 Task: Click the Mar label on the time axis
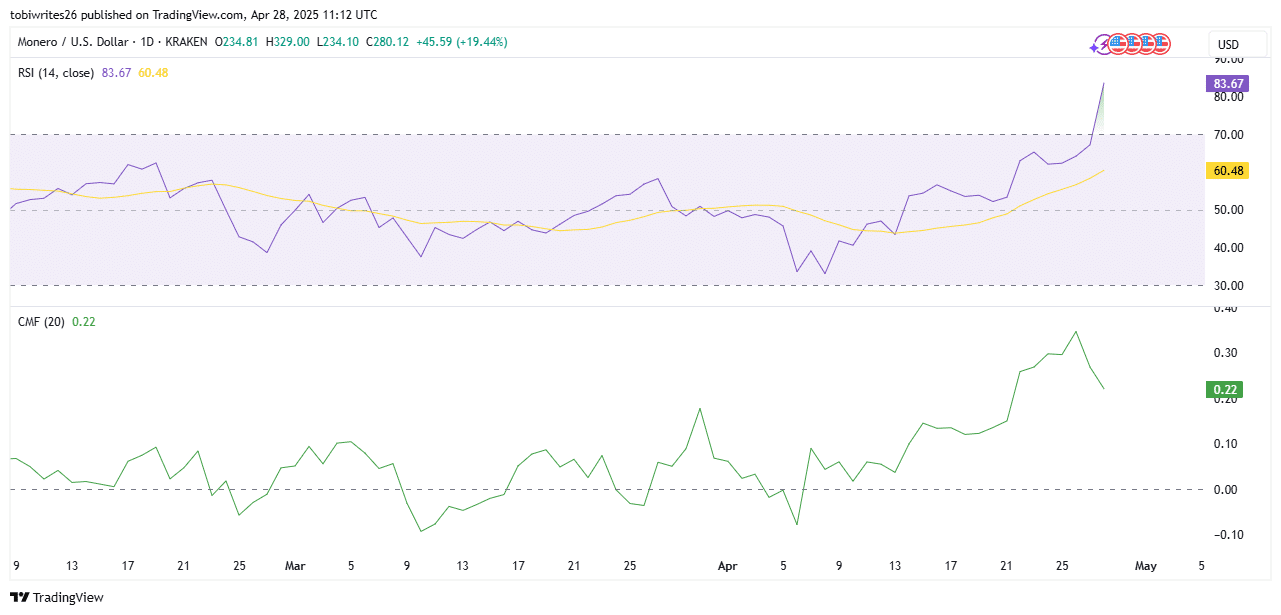pos(295,566)
